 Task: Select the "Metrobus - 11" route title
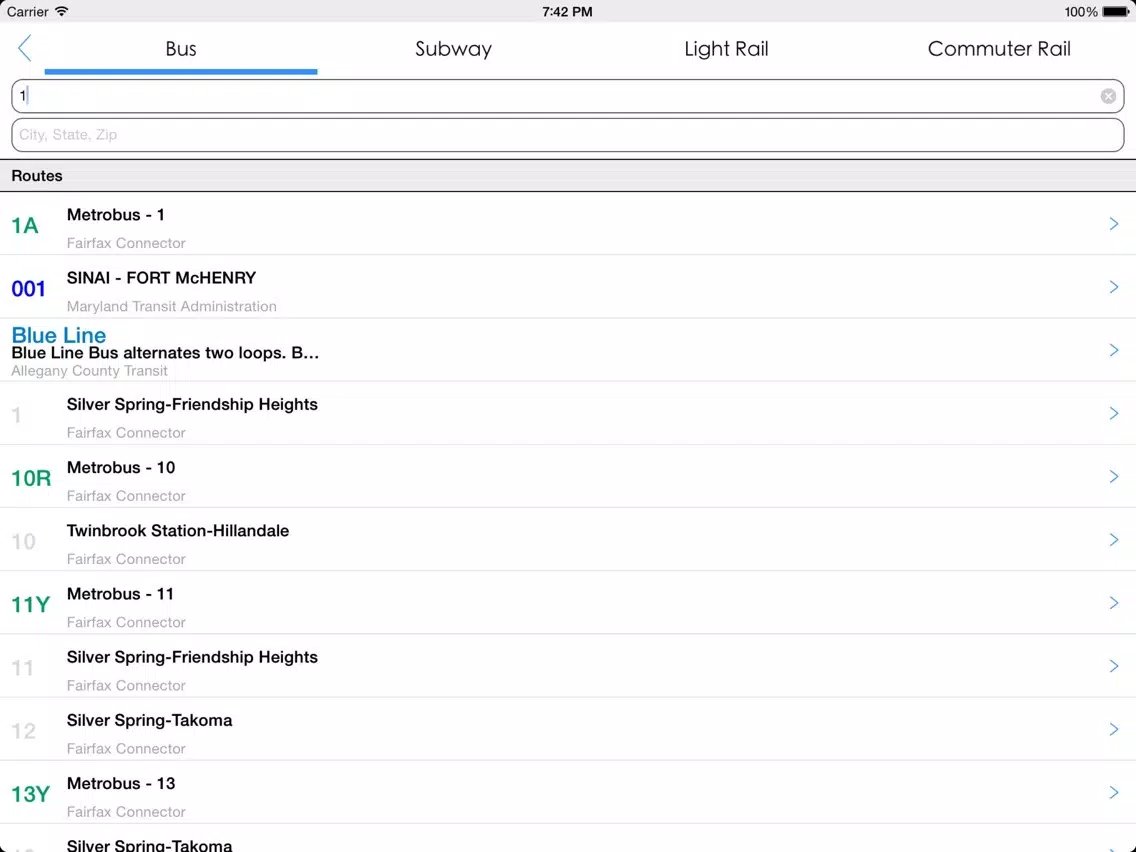[120, 594]
